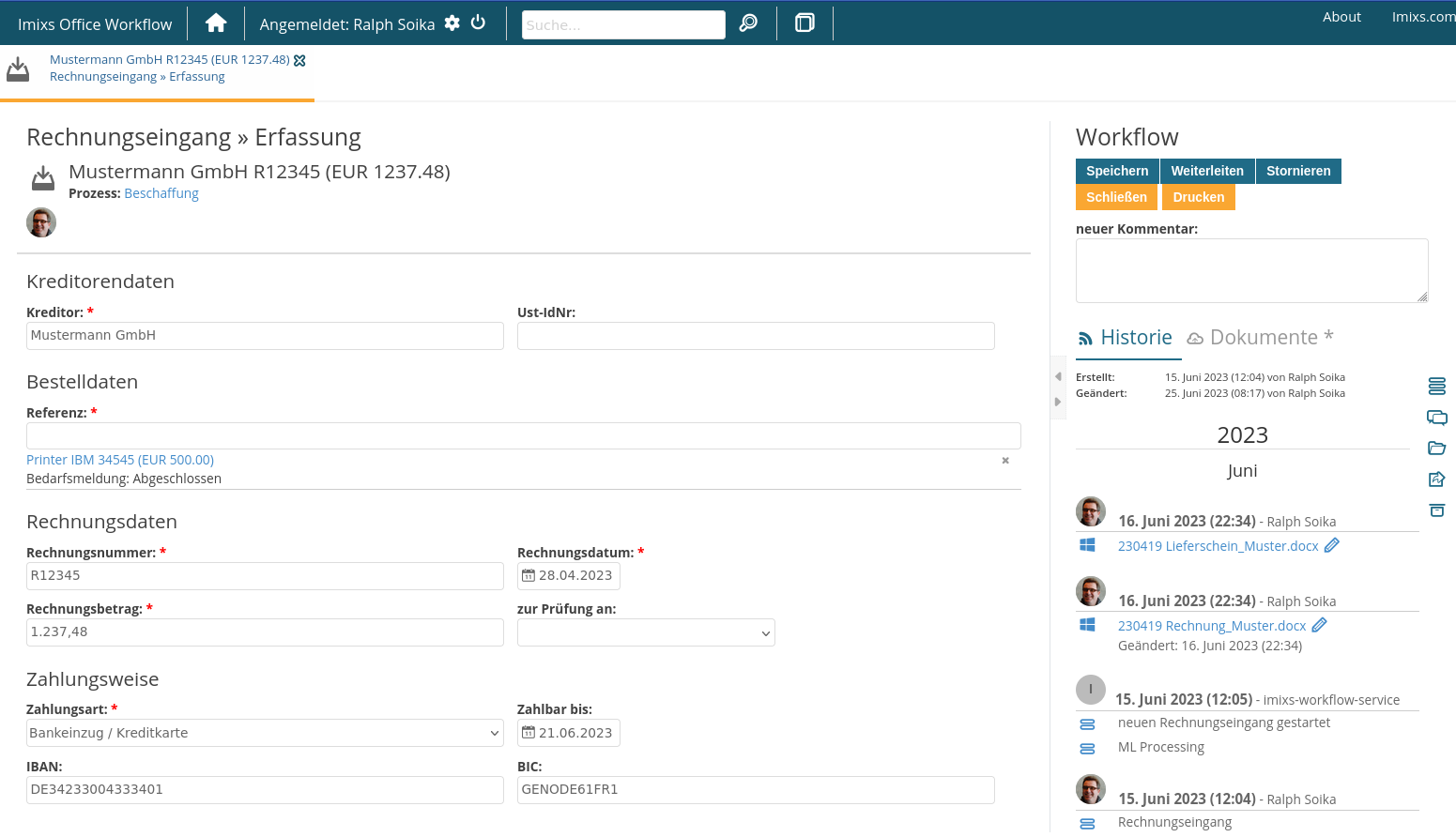Edit 230419 Rechnung_Muster.docx via its pencil icon
Screen dimensions: 1456x837
coord(1320,625)
